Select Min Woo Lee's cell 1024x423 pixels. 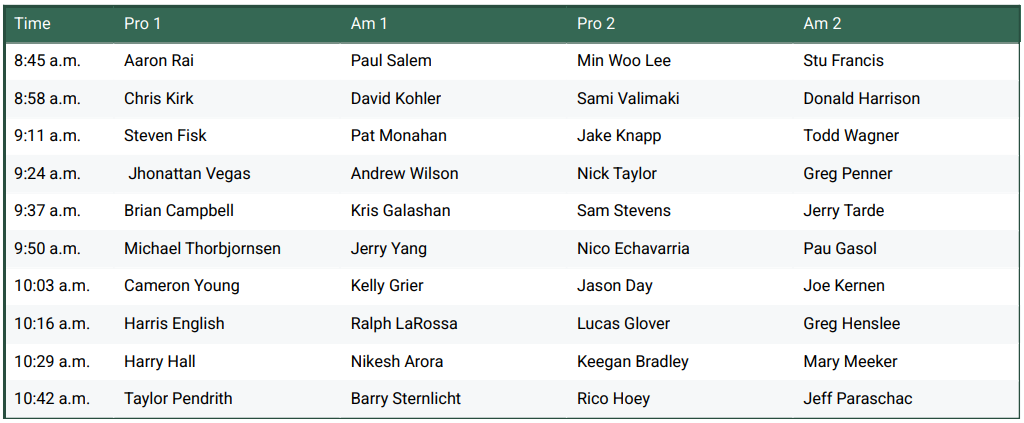(x=623, y=60)
